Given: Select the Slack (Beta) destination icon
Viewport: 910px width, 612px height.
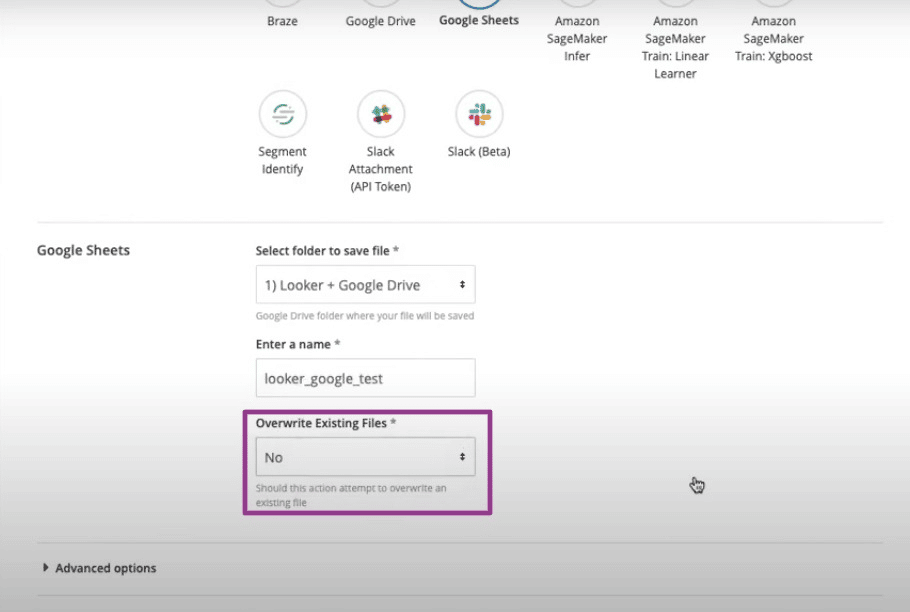Looking at the screenshot, I should [x=479, y=114].
